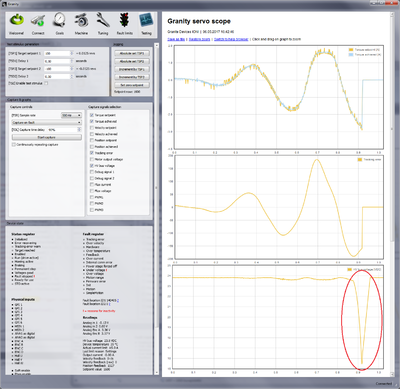Uncheck Torque setpoint signal

[x=92, y=115]
